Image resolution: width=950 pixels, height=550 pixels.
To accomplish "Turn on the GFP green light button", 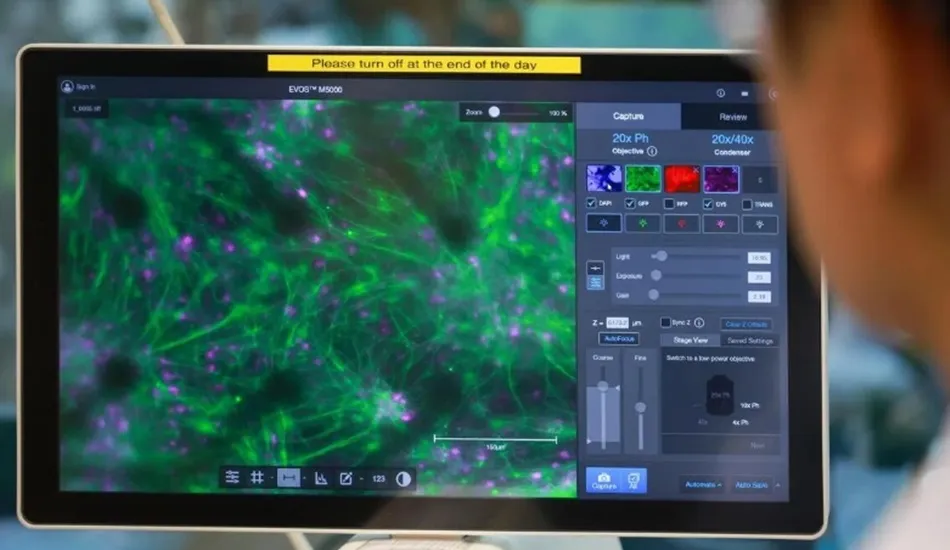I will pyautogui.click(x=642, y=224).
